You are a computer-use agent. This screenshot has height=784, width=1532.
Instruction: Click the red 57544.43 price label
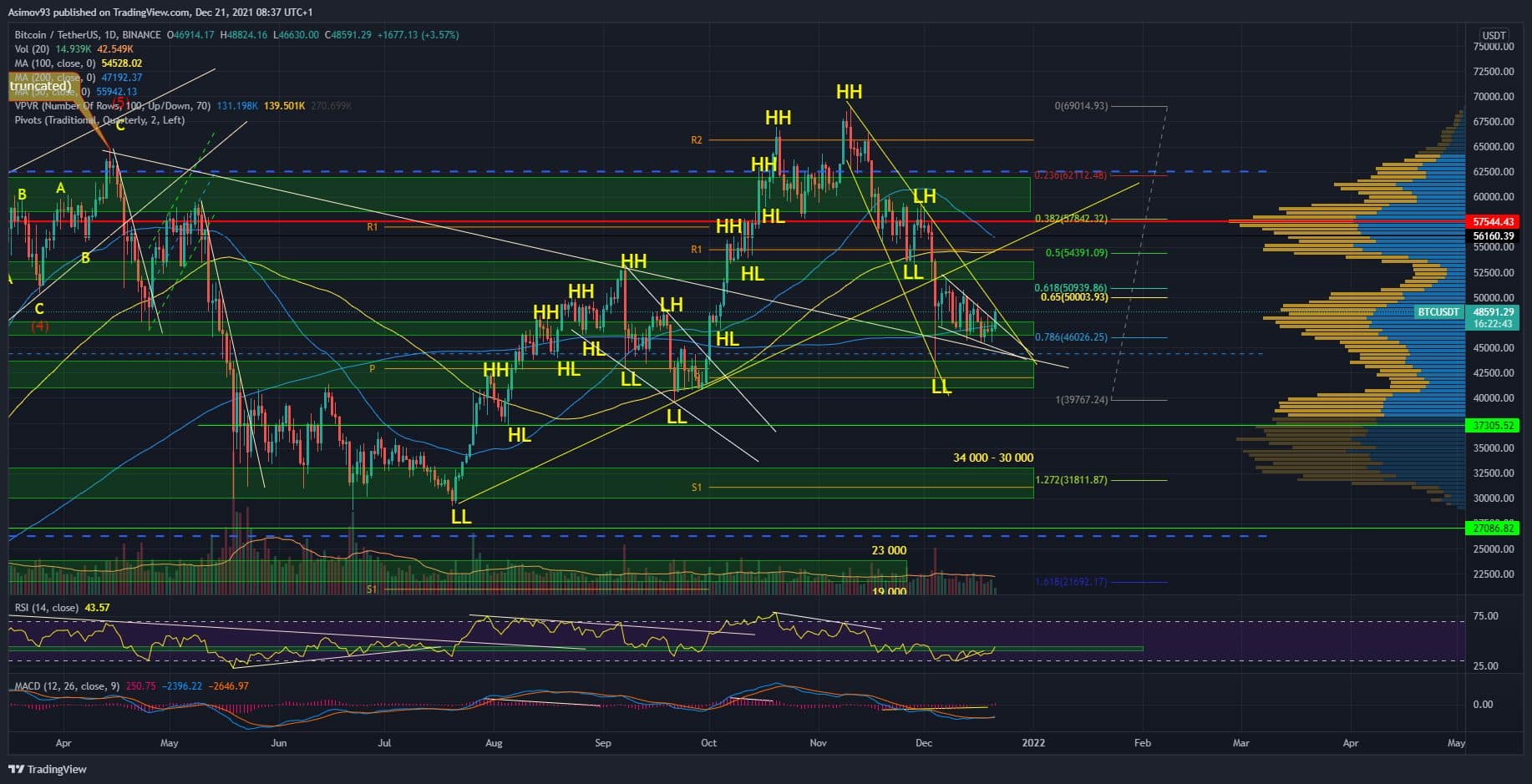(1493, 222)
